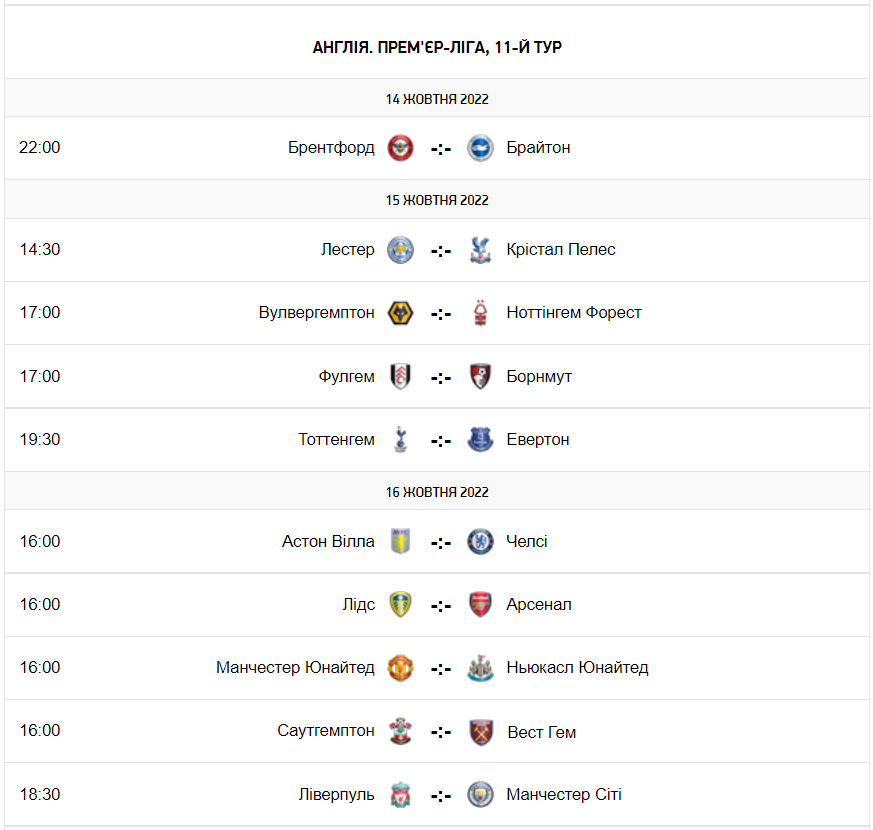Click the Brighton club crest
This screenshot has height=830, width=873.
click(x=481, y=148)
